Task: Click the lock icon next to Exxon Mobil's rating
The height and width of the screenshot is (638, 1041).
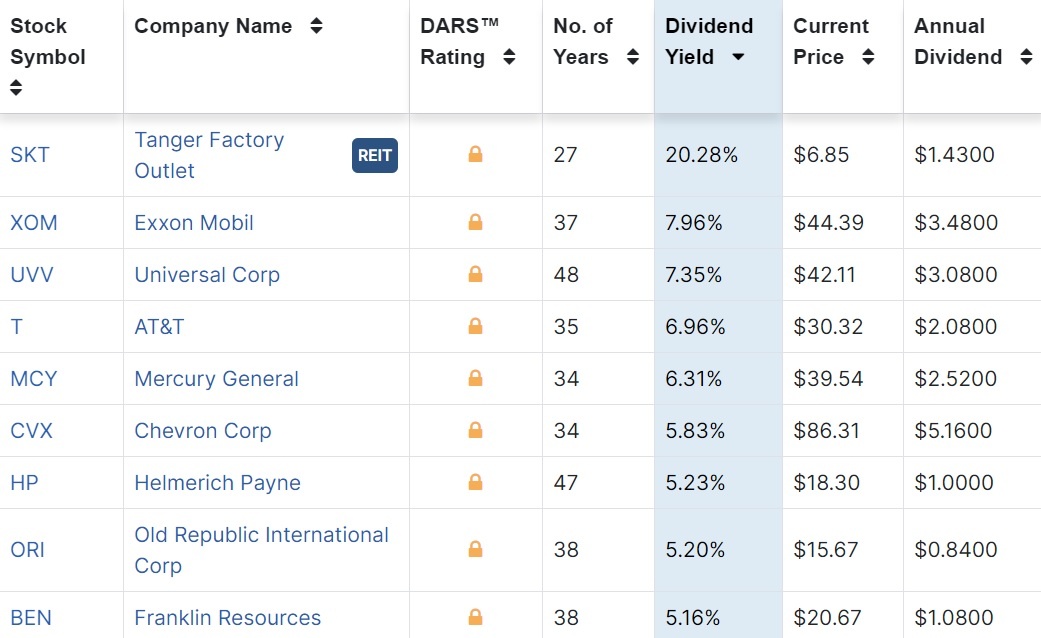Action: tap(476, 223)
